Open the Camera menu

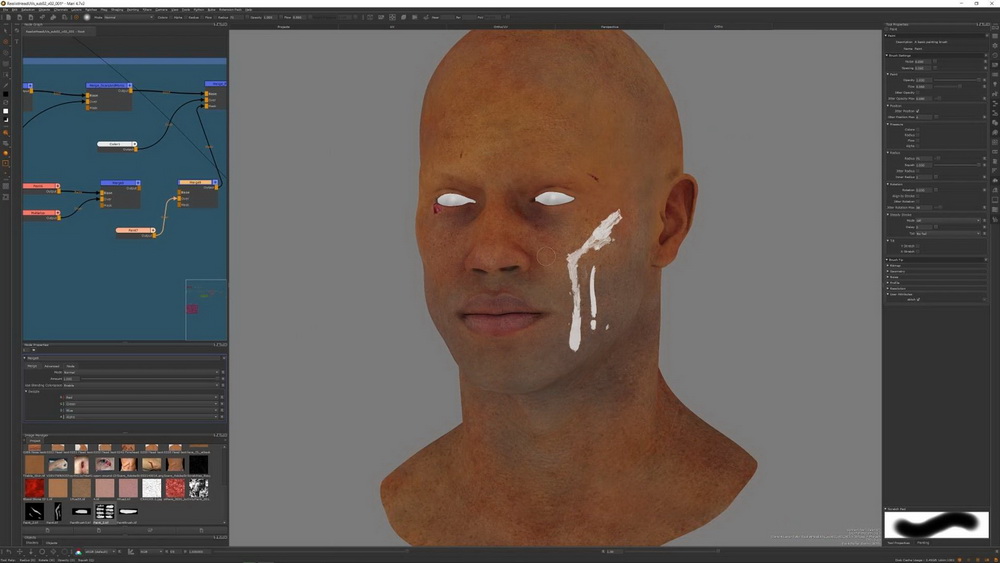point(161,10)
